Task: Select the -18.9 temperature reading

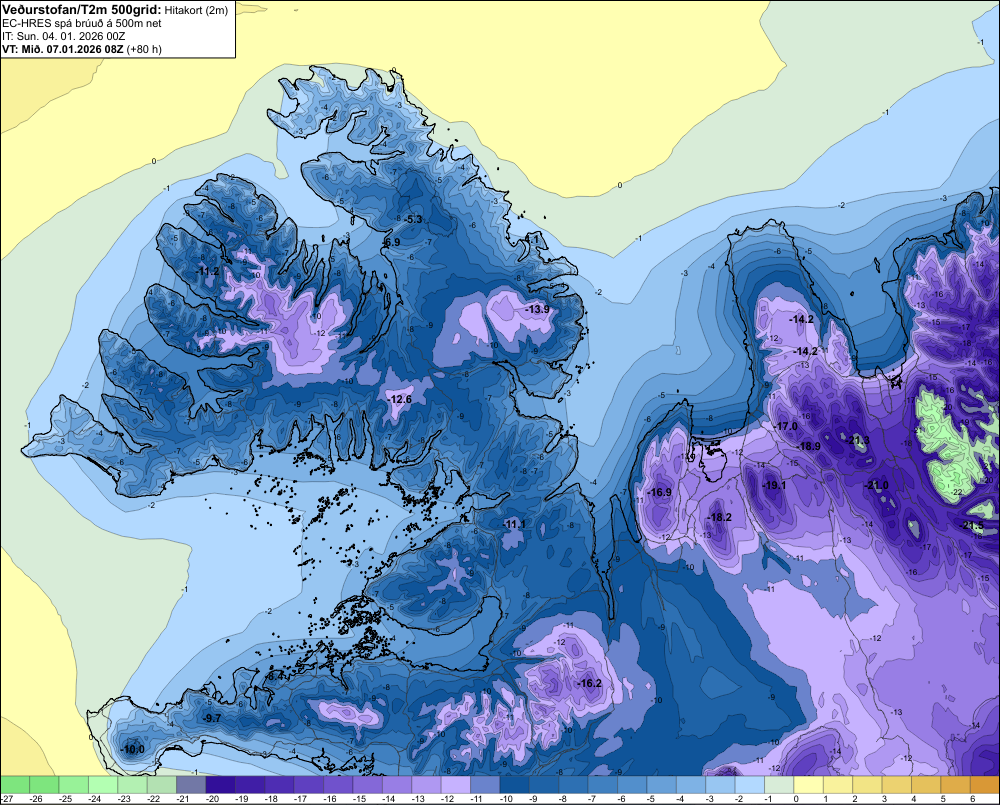Action: pyautogui.click(x=809, y=447)
